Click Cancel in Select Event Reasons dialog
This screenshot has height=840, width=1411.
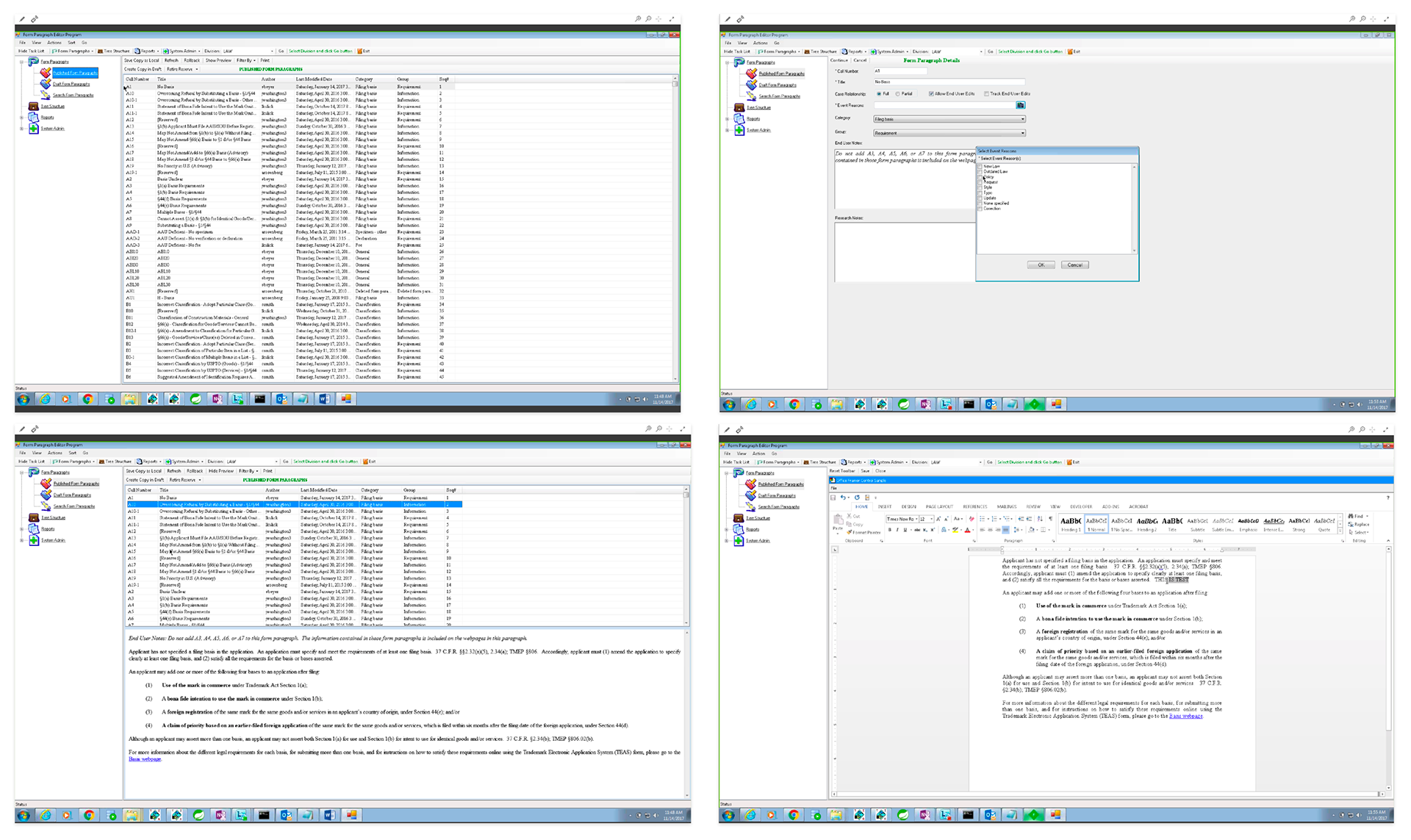1074,265
